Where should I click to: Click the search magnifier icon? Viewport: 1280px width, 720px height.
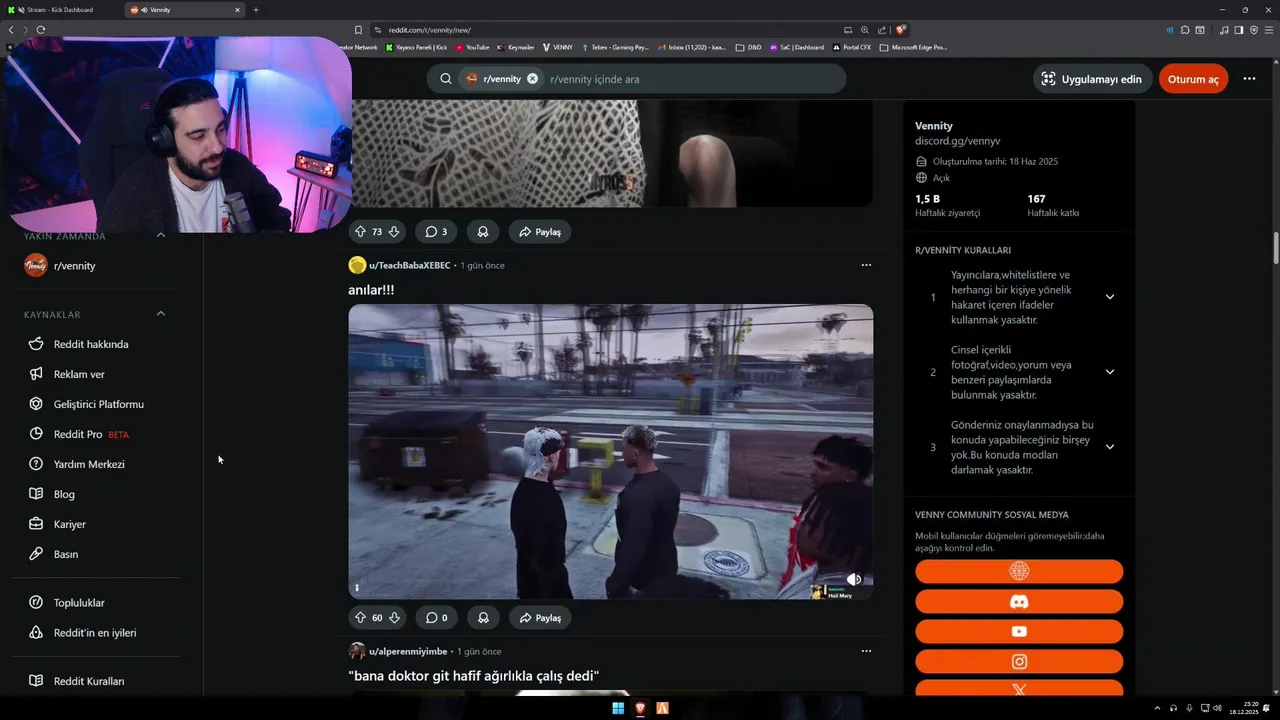pyautogui.click(x=446, y=79)
